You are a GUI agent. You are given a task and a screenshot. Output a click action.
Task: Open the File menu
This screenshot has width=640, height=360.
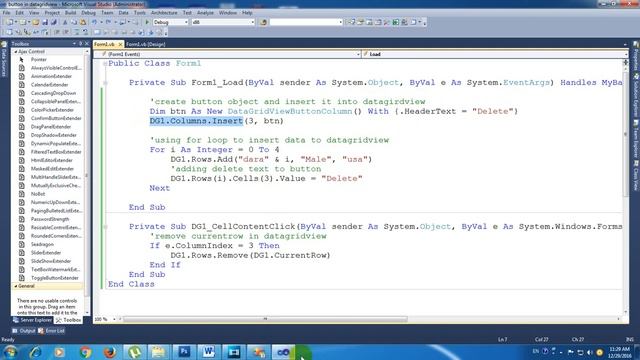[7, 13]
